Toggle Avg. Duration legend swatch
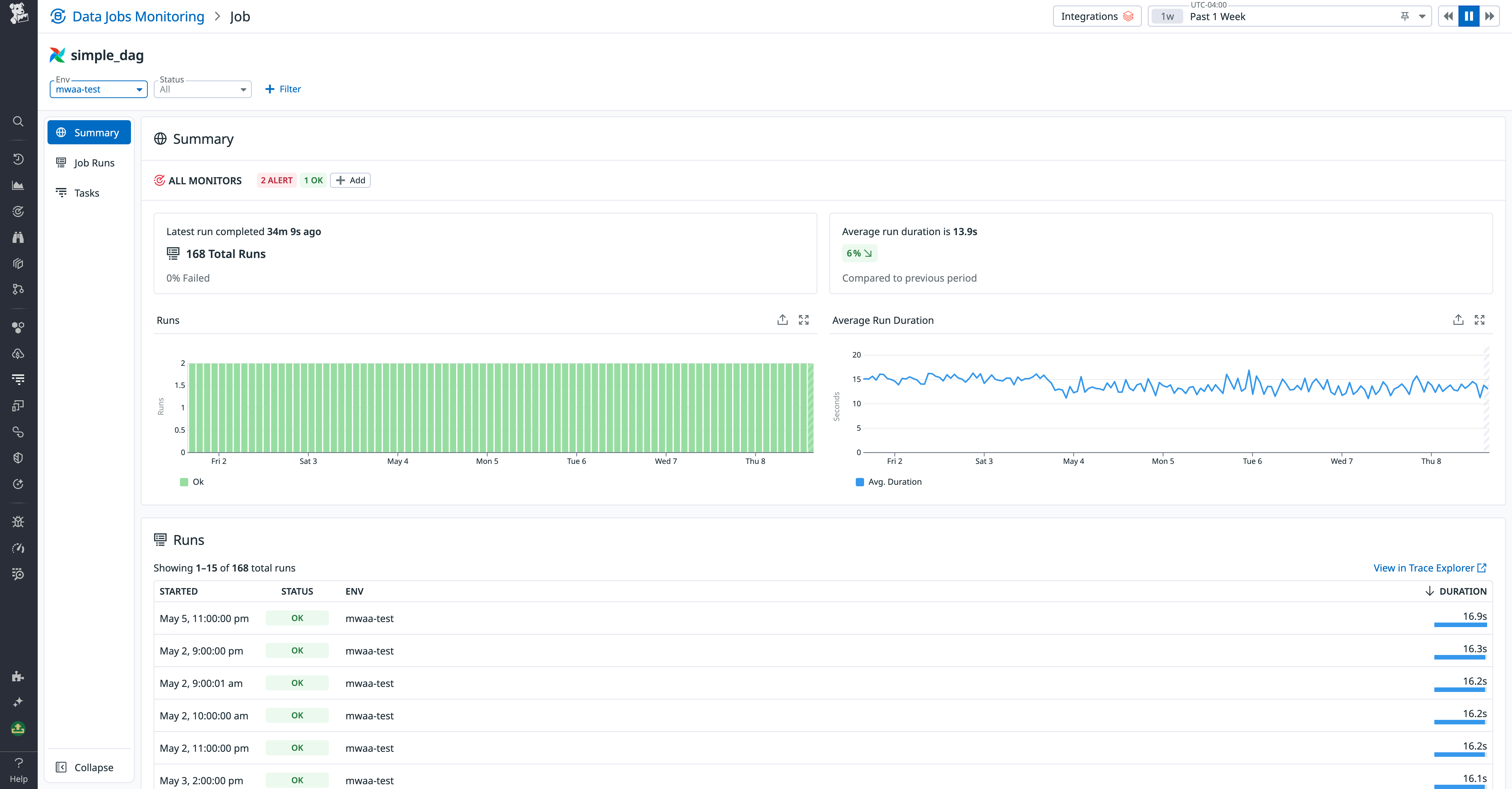This screenshot has width=1512, height=789. click(860, 482)
